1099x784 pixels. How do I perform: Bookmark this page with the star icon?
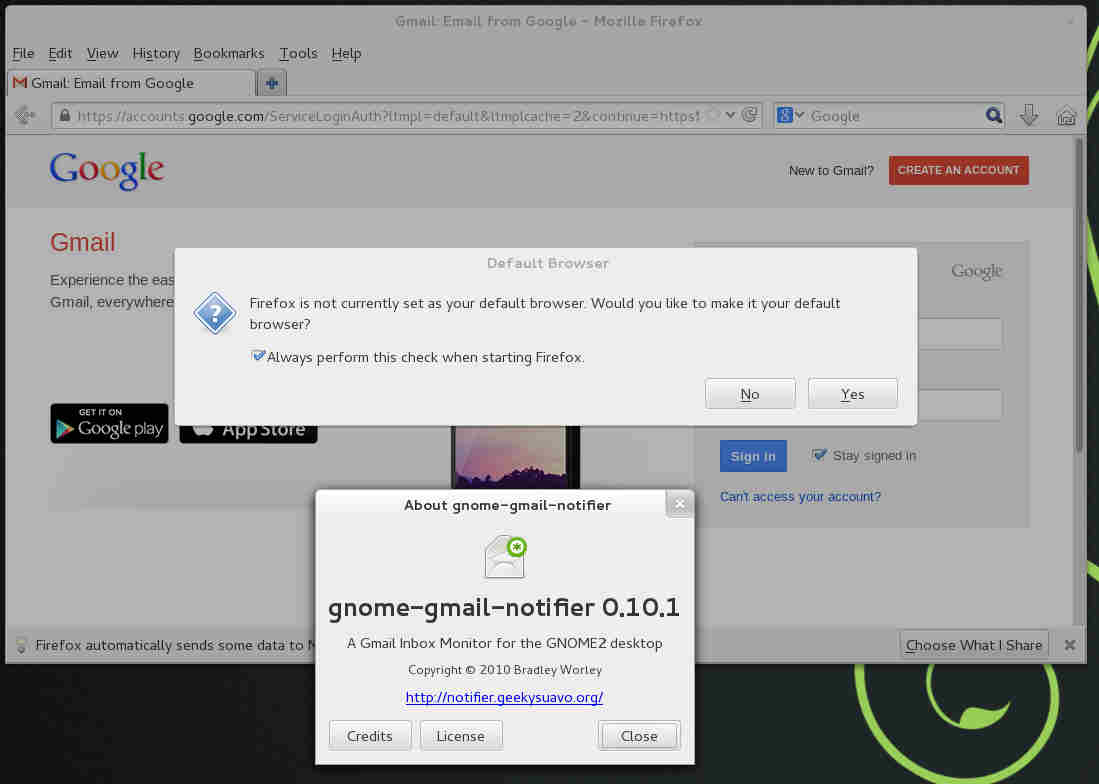(712, 115)
